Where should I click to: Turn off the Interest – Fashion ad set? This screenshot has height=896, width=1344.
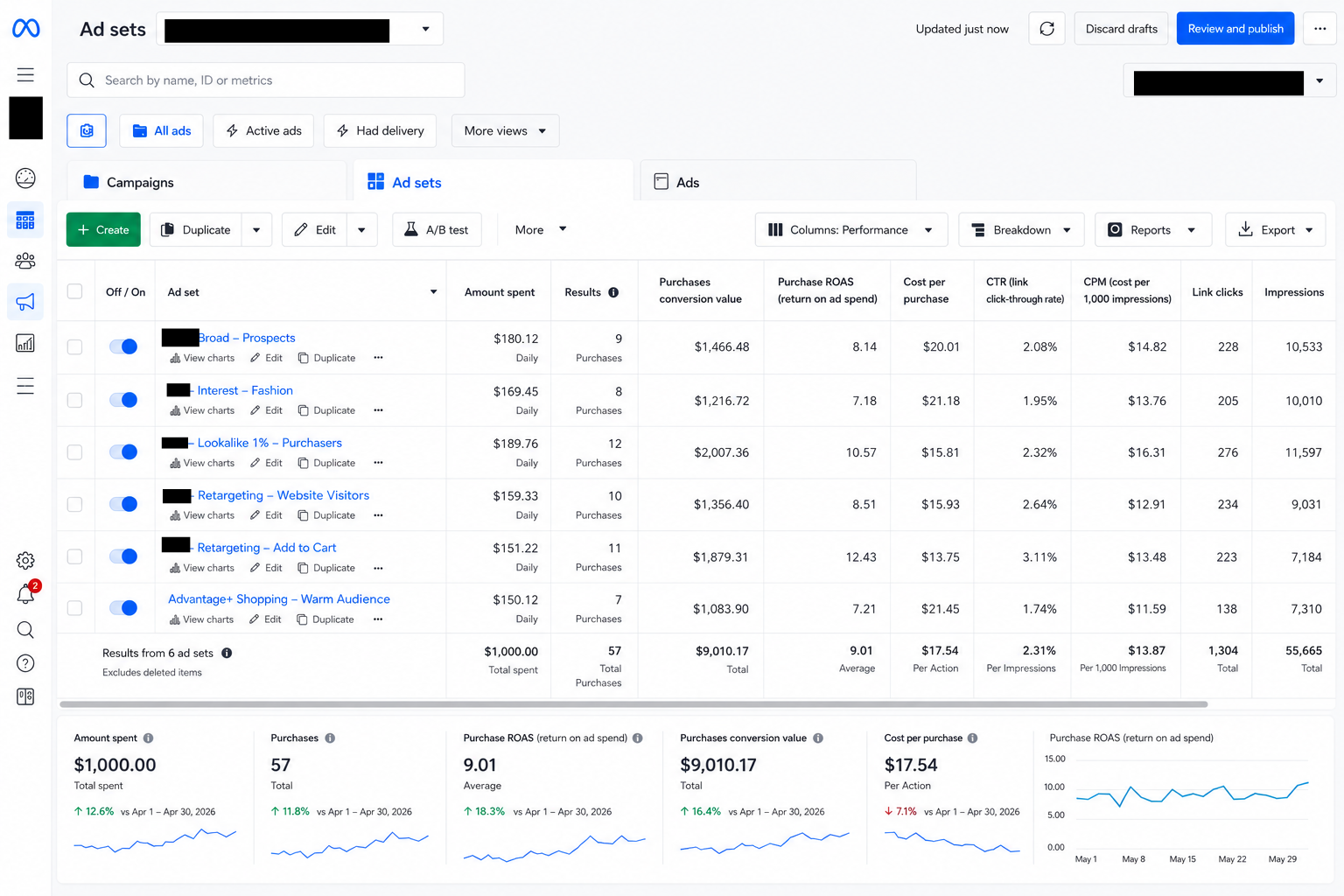123,400
